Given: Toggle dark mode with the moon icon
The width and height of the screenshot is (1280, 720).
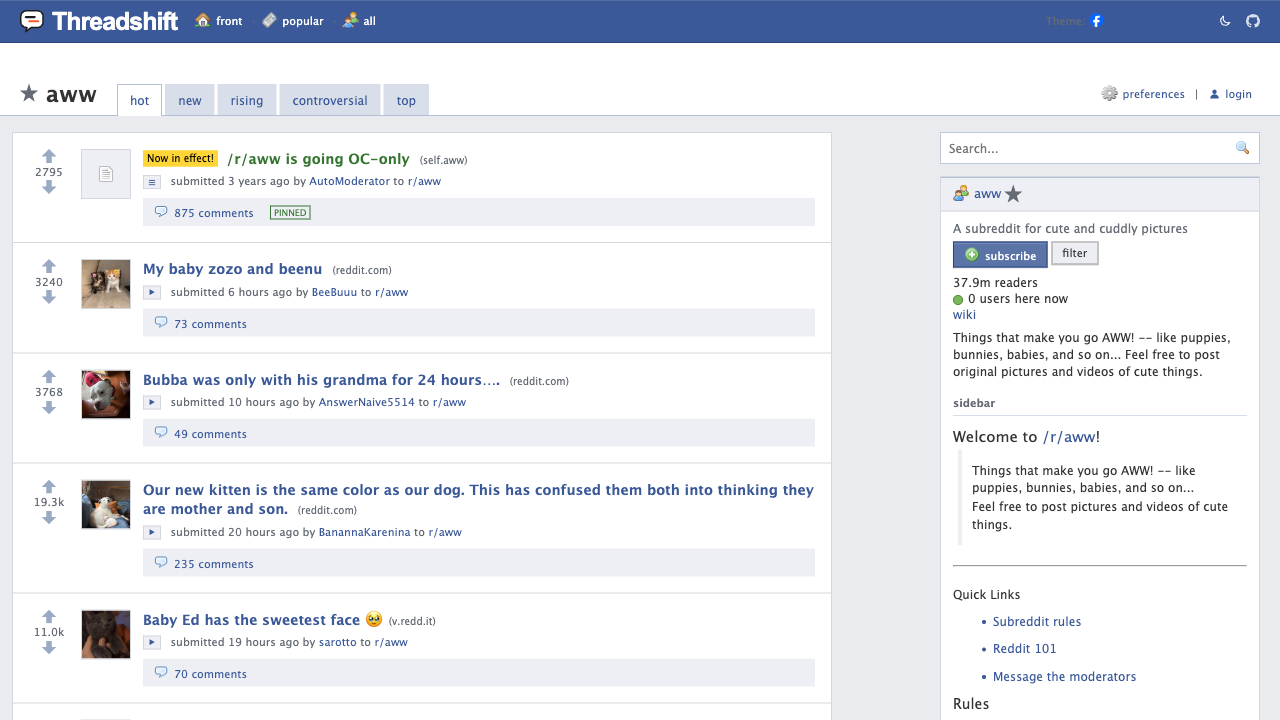Looking at the screenshot, I should tap(1225, 21).
